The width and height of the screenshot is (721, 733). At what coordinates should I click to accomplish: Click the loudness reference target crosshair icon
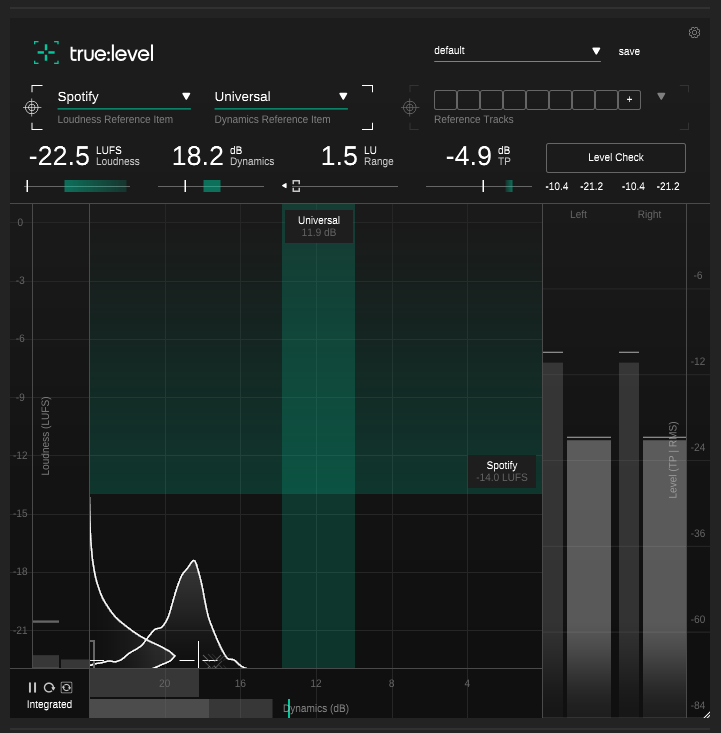(x=33, y=107)
